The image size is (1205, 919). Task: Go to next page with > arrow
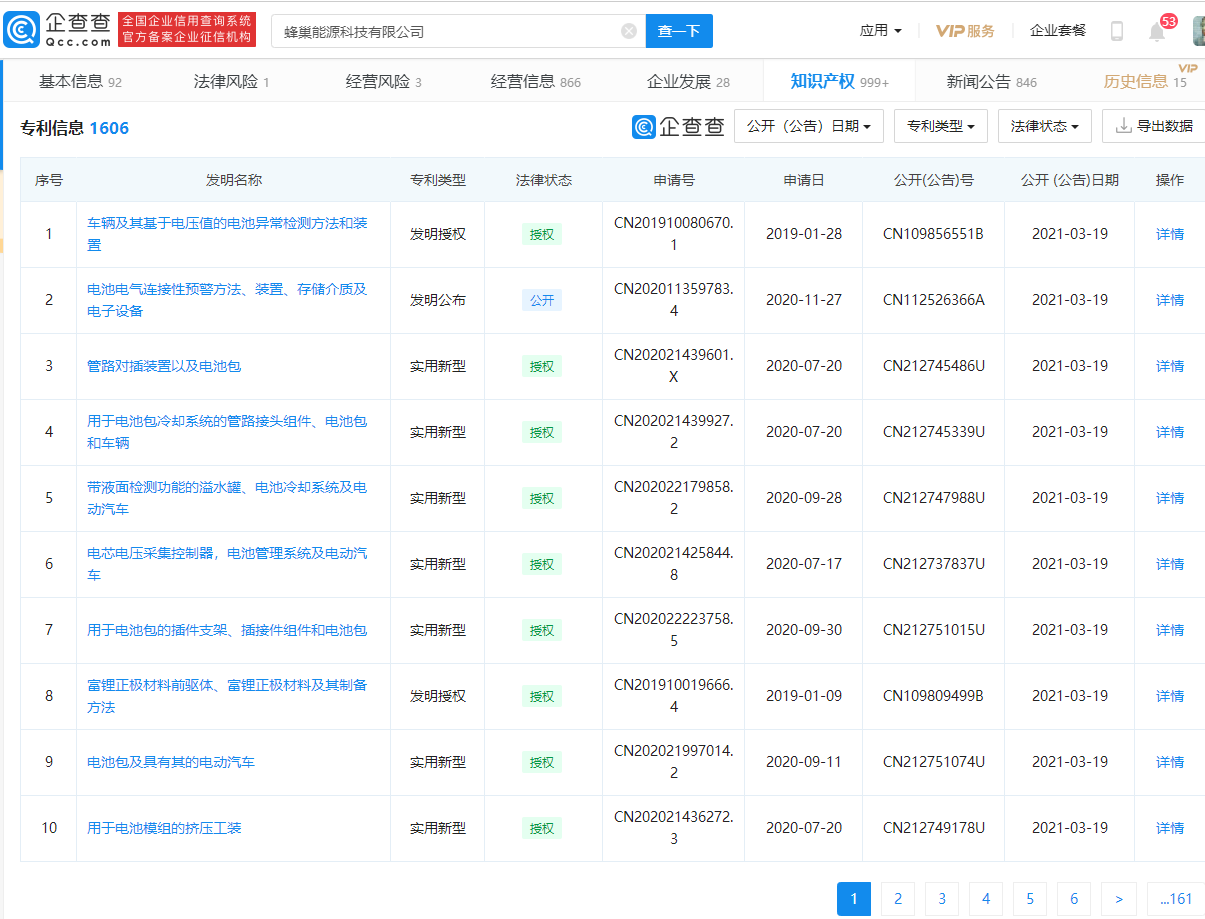(x=1118, y=899)
